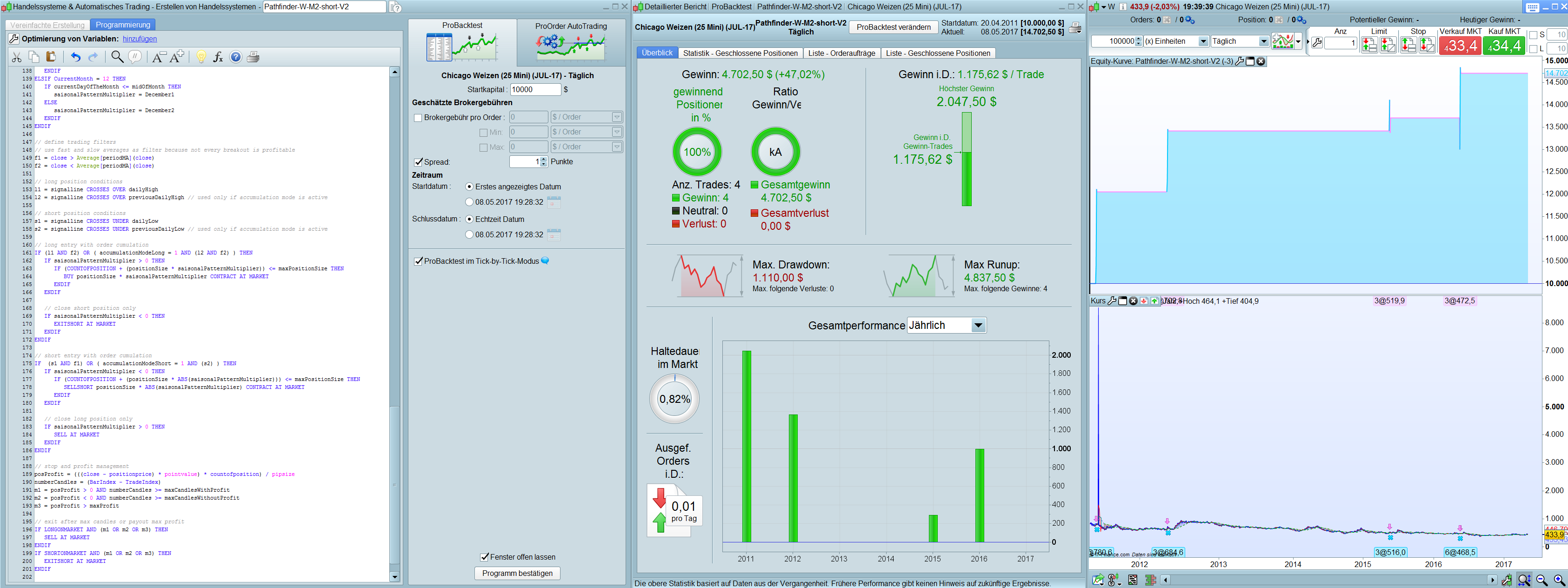Open the Vereinfachte Erstellung tab
This screenshot has width=1568, height=588.
click(47, 25)
